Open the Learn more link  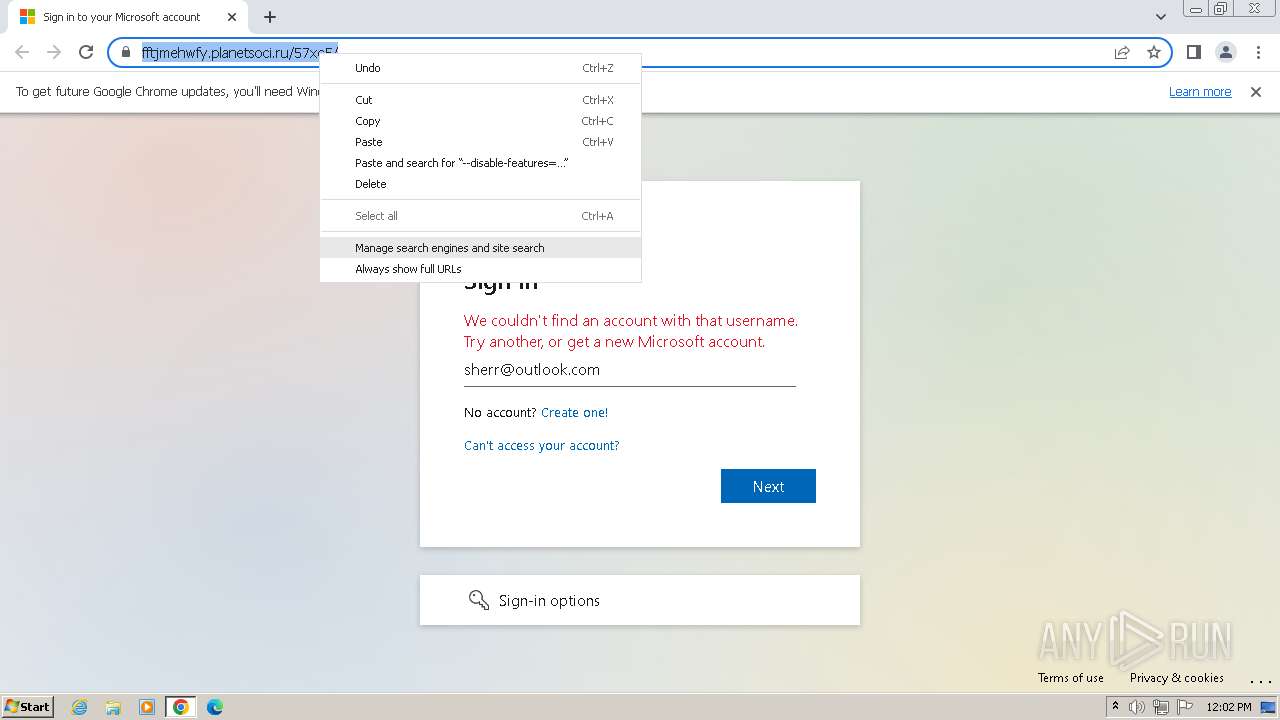pyautogui.click(x=1200, y=91)
